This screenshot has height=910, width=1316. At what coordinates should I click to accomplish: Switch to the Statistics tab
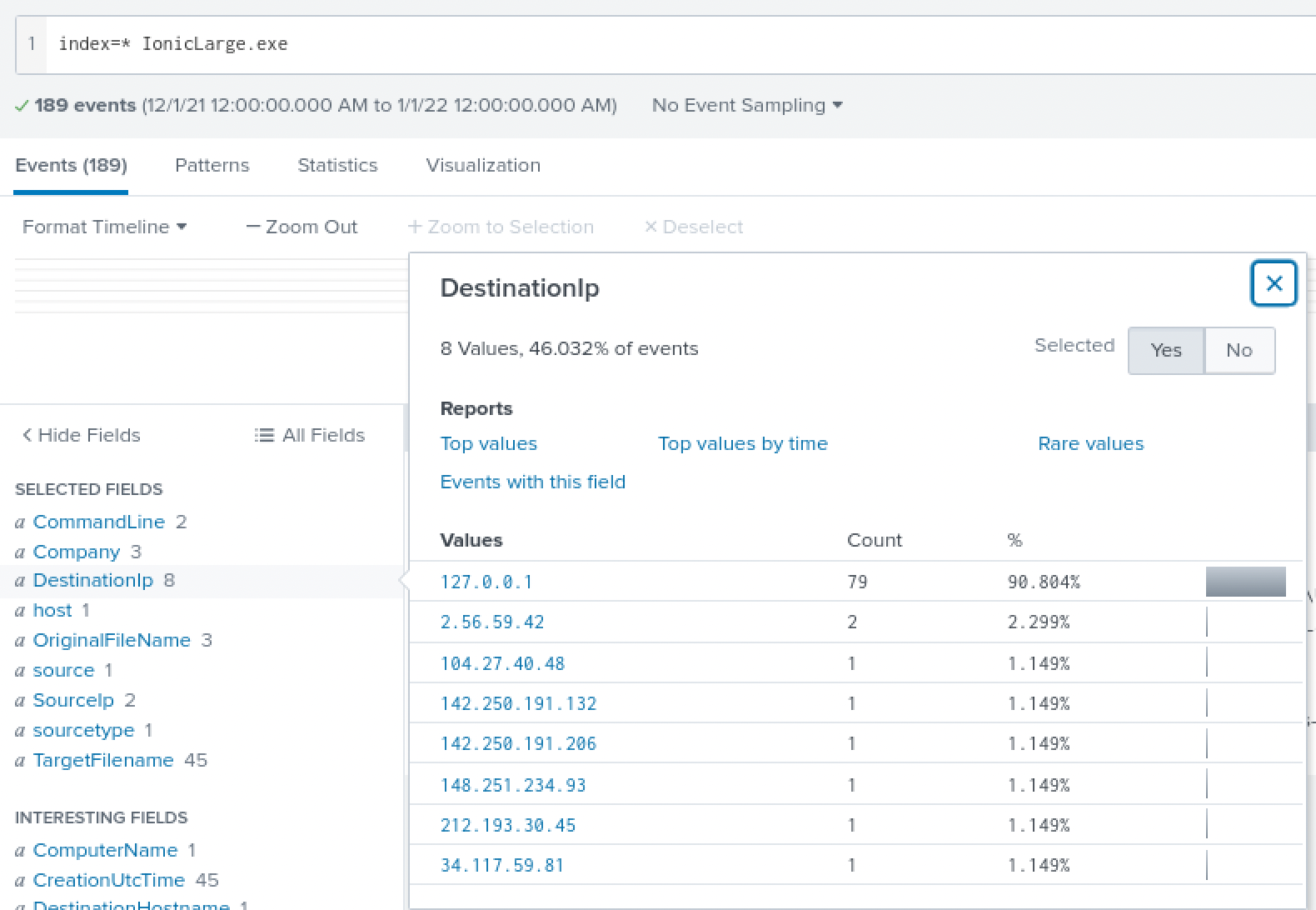click(337, 165)
